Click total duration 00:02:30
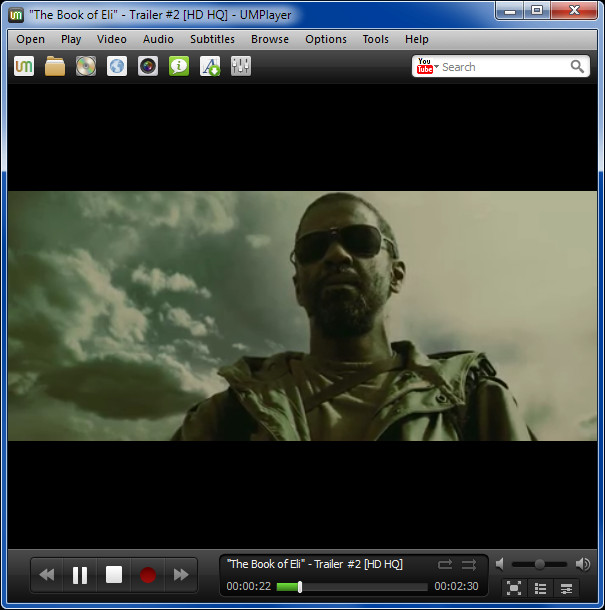Image resolution: width=605 pixels, height=610 pixels. point(456,586)
